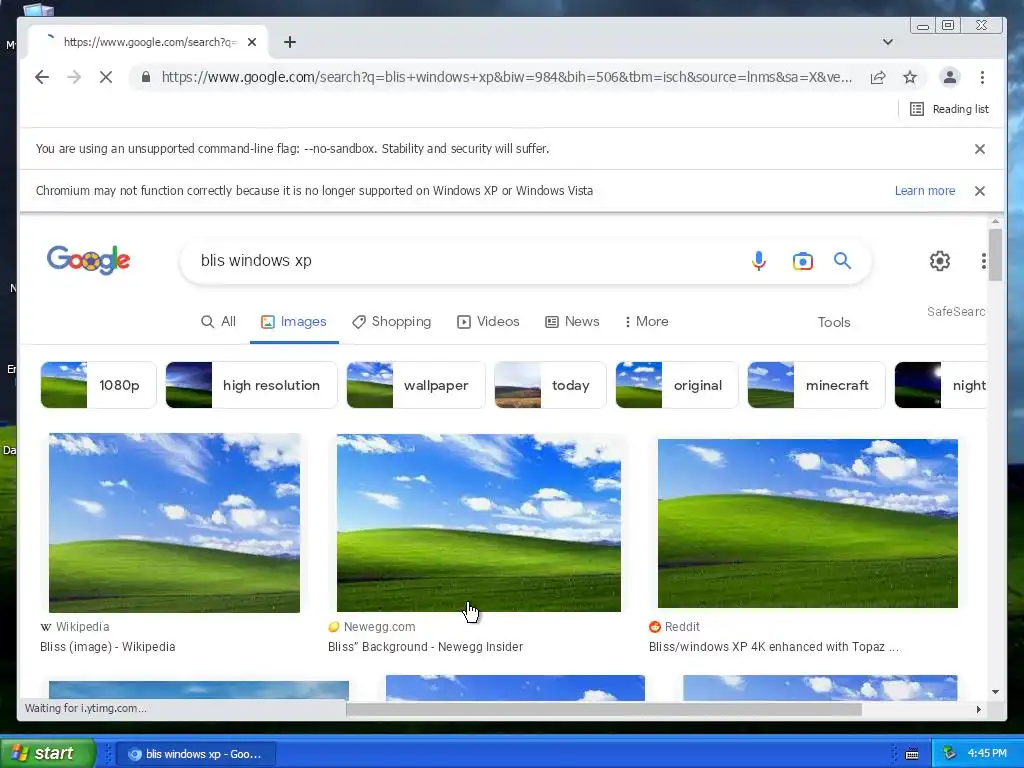Start voice search with microphone icon
This screenshot has height=768, width=1024.
(758, 261)
